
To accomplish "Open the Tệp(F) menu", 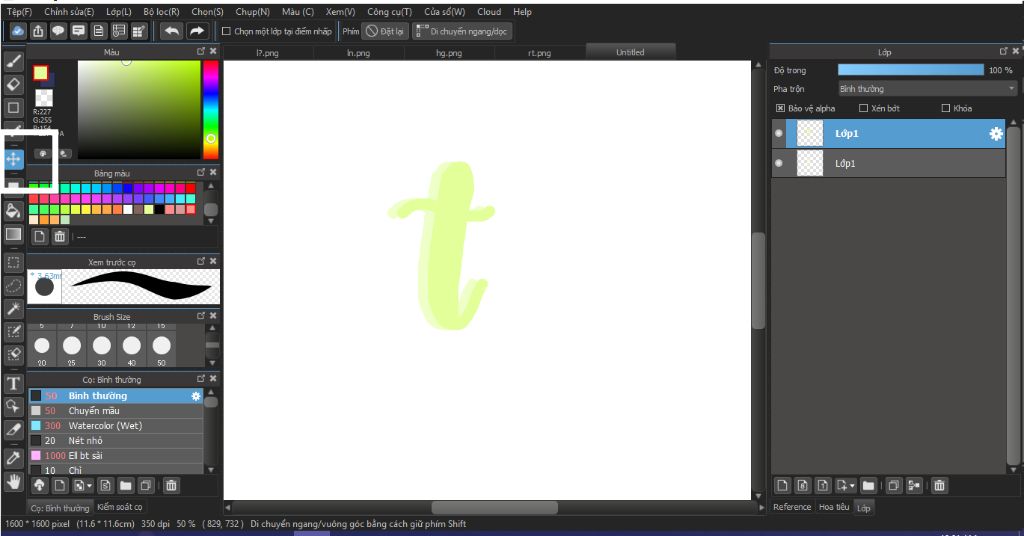I will click(19, 12).
